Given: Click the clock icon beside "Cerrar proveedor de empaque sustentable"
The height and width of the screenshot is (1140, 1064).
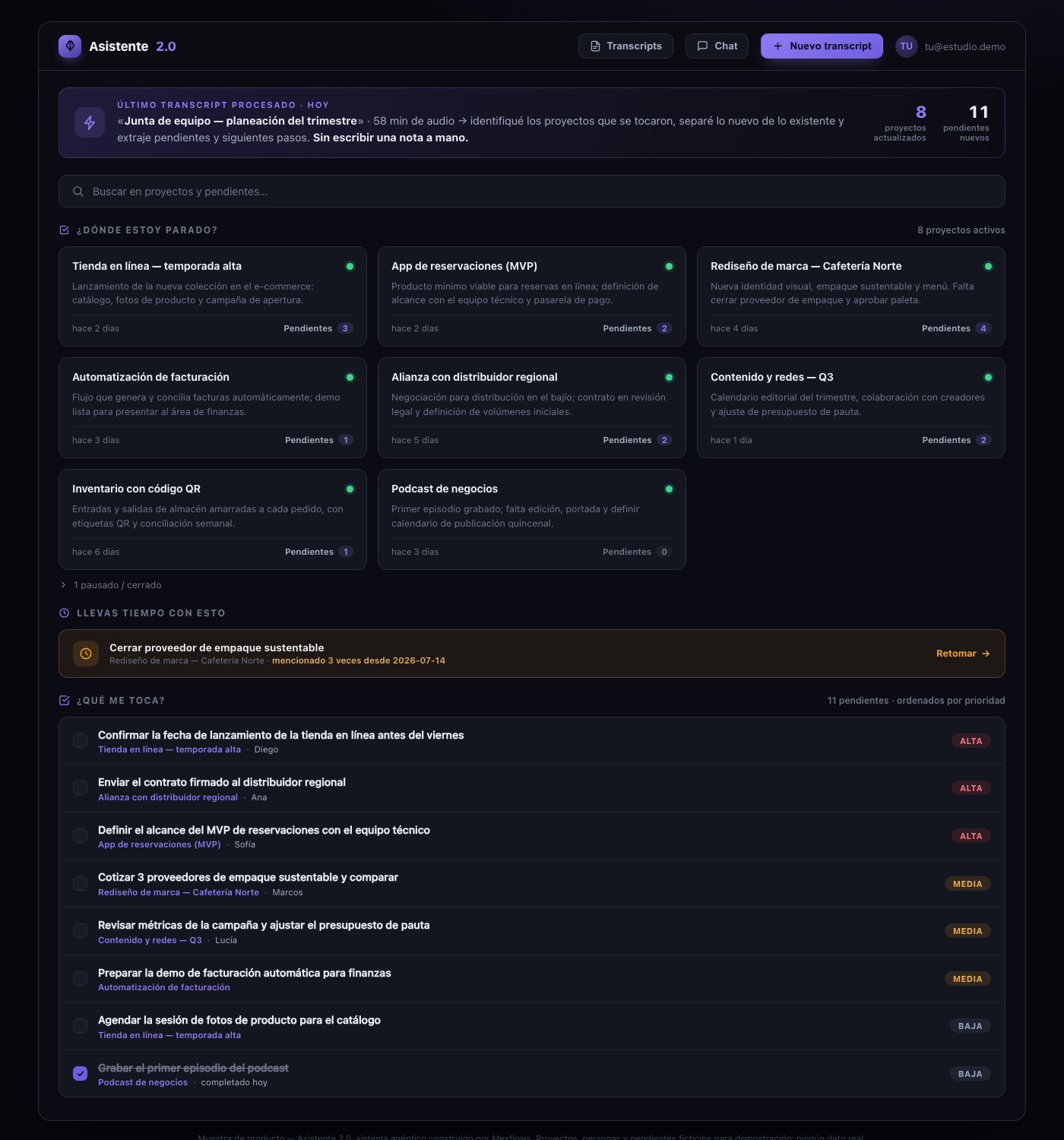Looking at the screenshot, I should pyautogui.click(x=86, y=654).
